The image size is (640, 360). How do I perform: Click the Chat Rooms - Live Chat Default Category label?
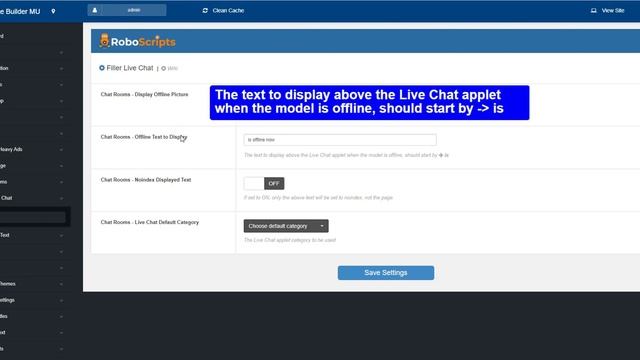(x=150, y=222)
